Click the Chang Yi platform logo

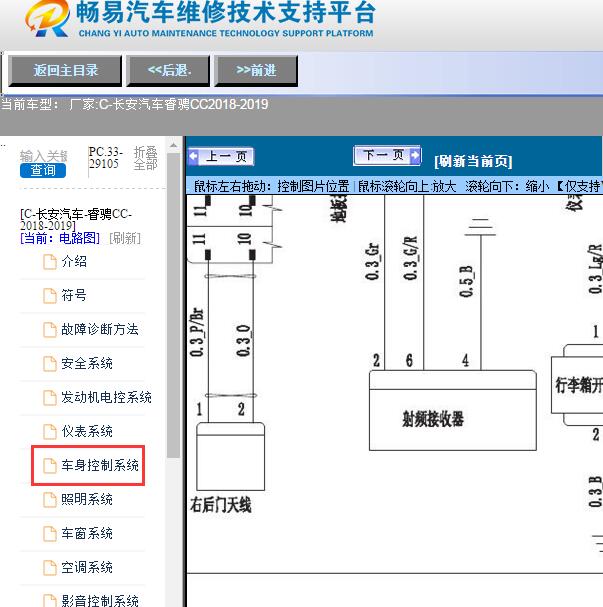point(48,19)
